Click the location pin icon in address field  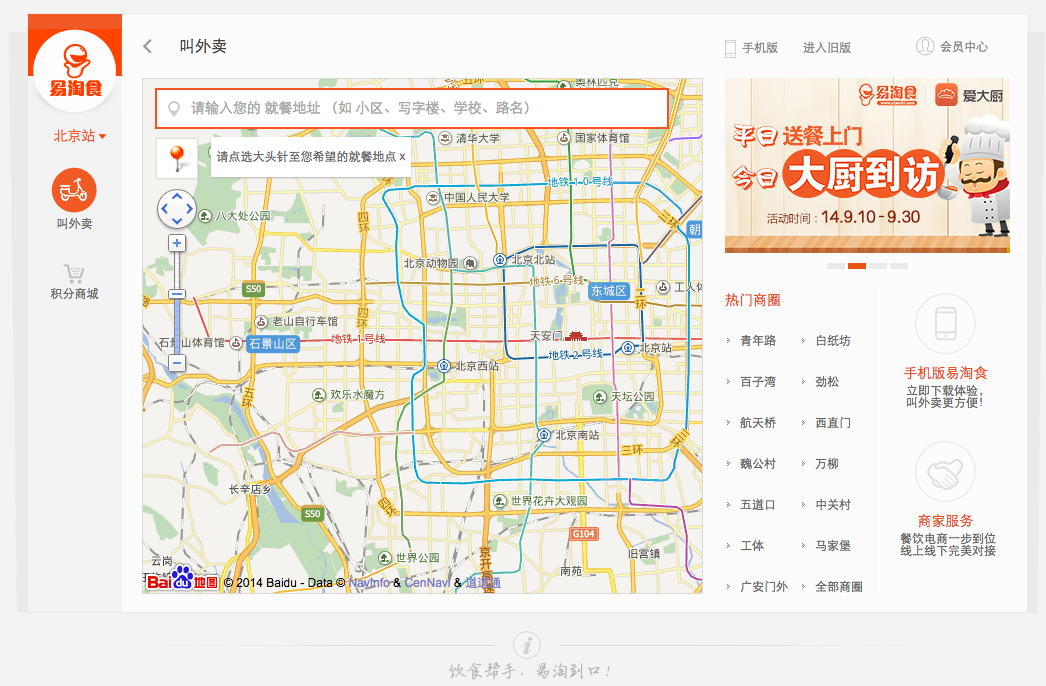(173, 108)
